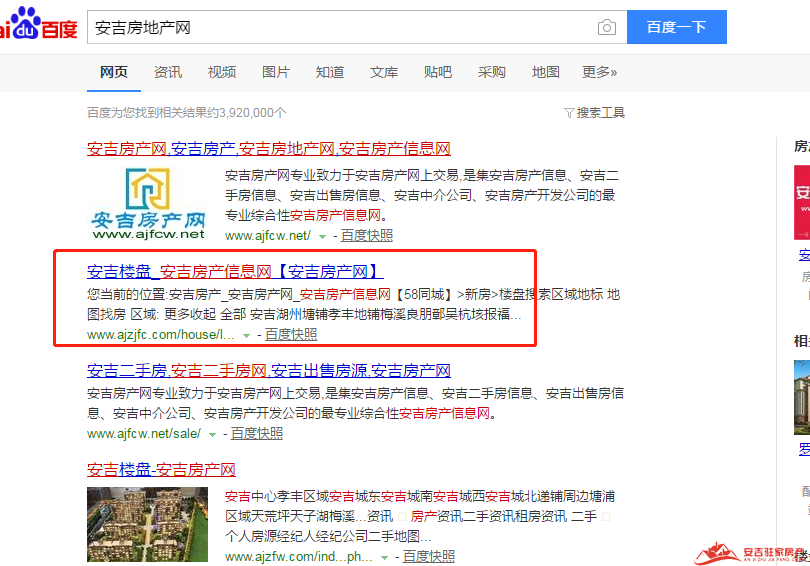Open result 安吉楼盘-安吉房产网 title
This screenshot has height=566, width=810.
tap(161, 470)
